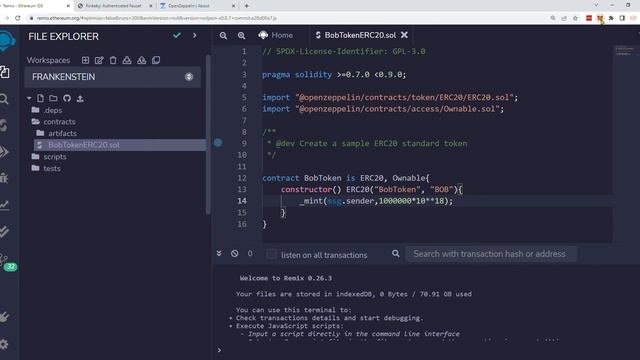Viewport: 640px width, 360px height.
Task: Select BobTokenERC20.sol in file tree
Action: click(120, 145)
